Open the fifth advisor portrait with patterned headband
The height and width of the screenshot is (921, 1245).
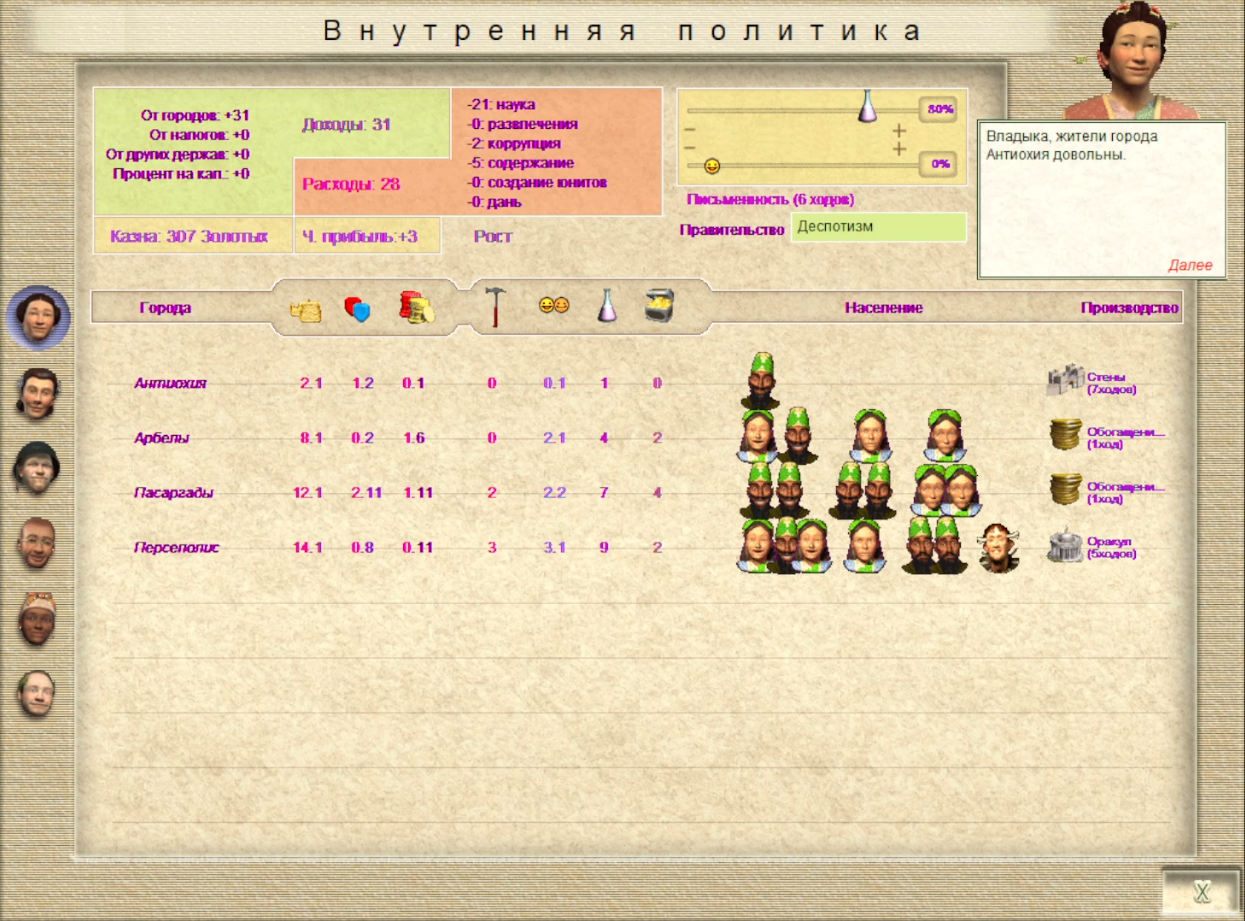click(x=38, y=618)
